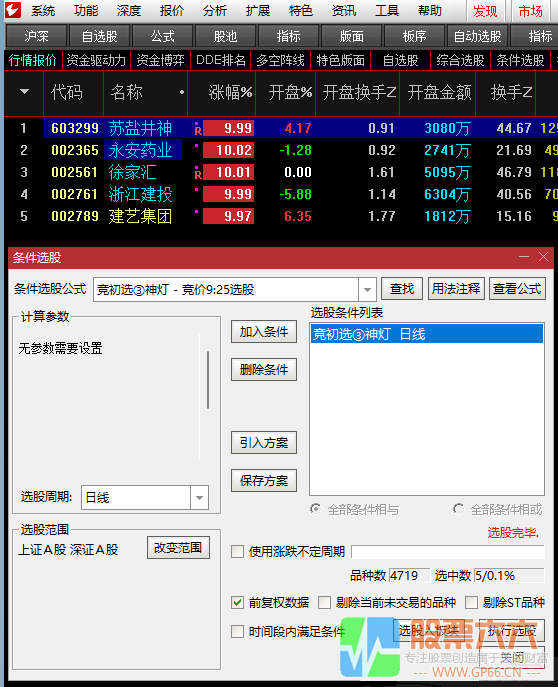This screenshot has width=558, height=687.
Task: Sort by the 开盘金额 column header
Action: pos(439,92)
